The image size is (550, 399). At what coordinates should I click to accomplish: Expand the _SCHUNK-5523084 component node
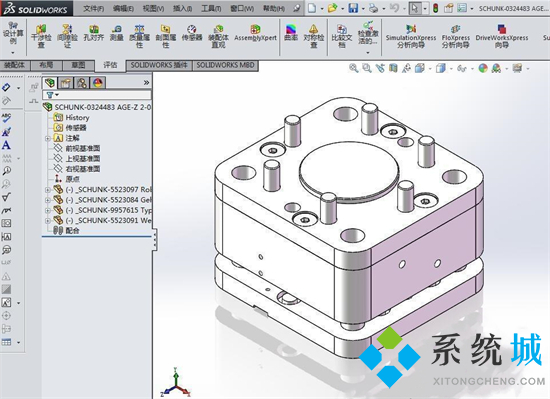pyautogui.click(x=48, y=200)
